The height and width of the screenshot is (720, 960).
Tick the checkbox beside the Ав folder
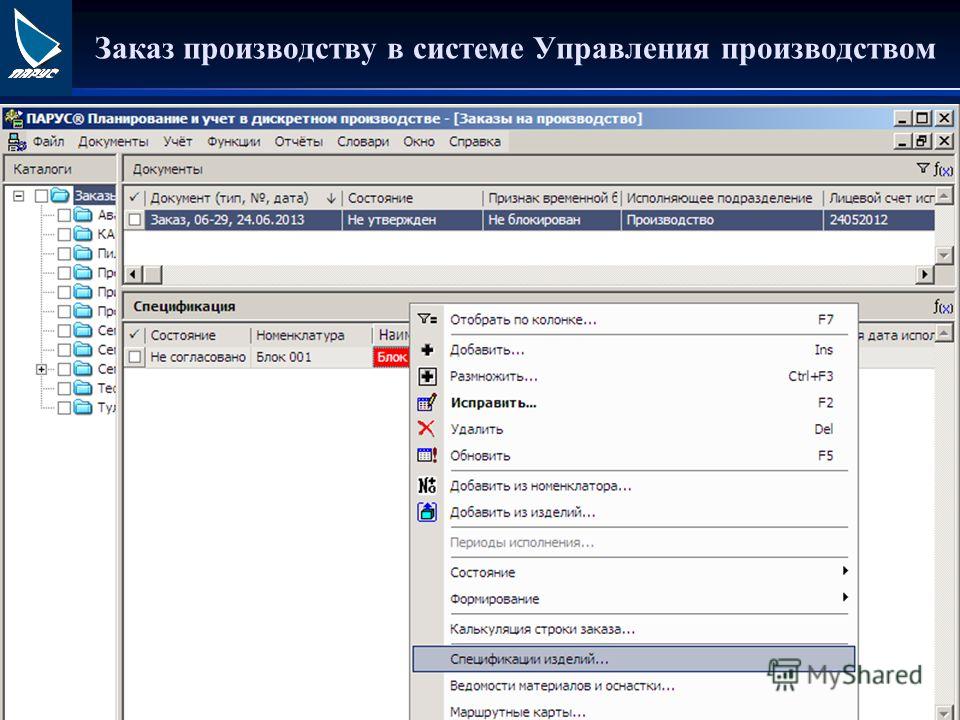(64, 215)
